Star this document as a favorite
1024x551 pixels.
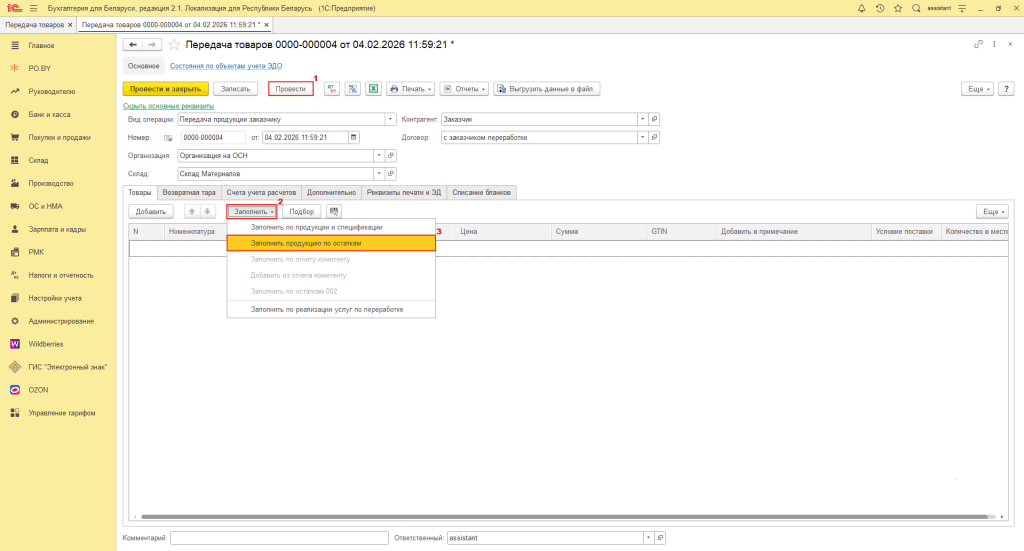click(174, 45)
